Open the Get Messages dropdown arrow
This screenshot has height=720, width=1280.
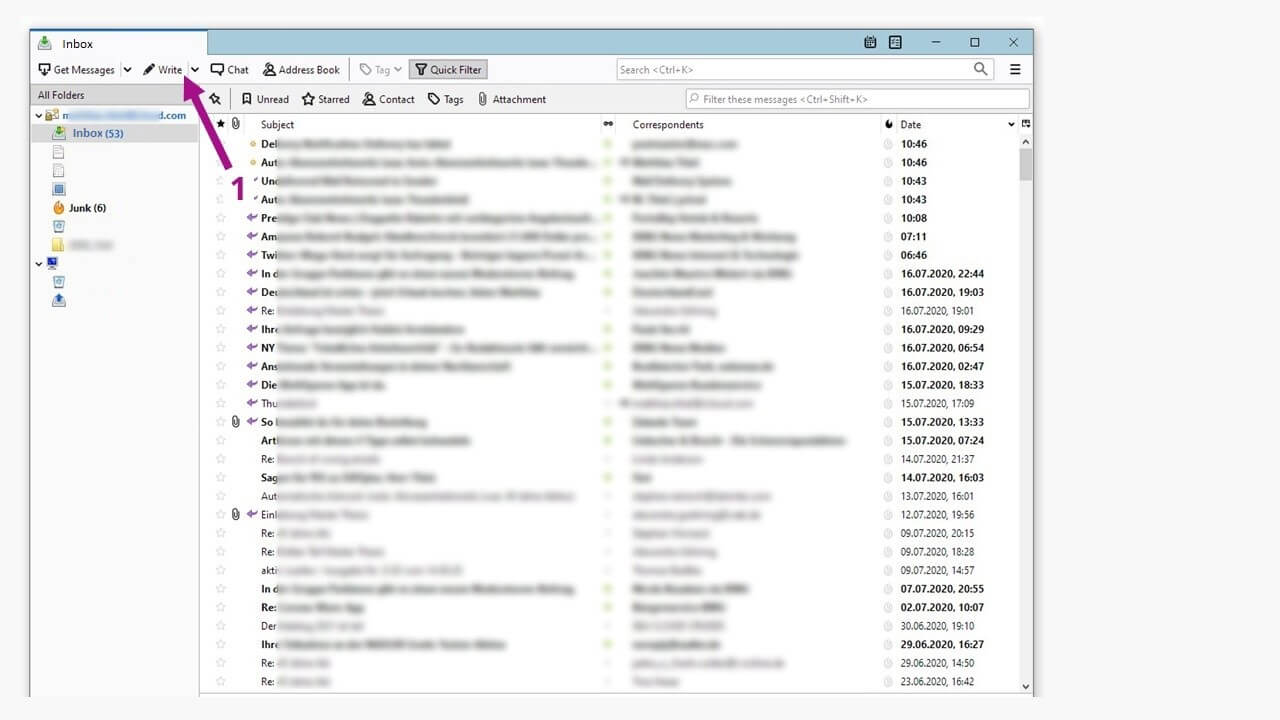pyautogui.click(x=127, y=70)
